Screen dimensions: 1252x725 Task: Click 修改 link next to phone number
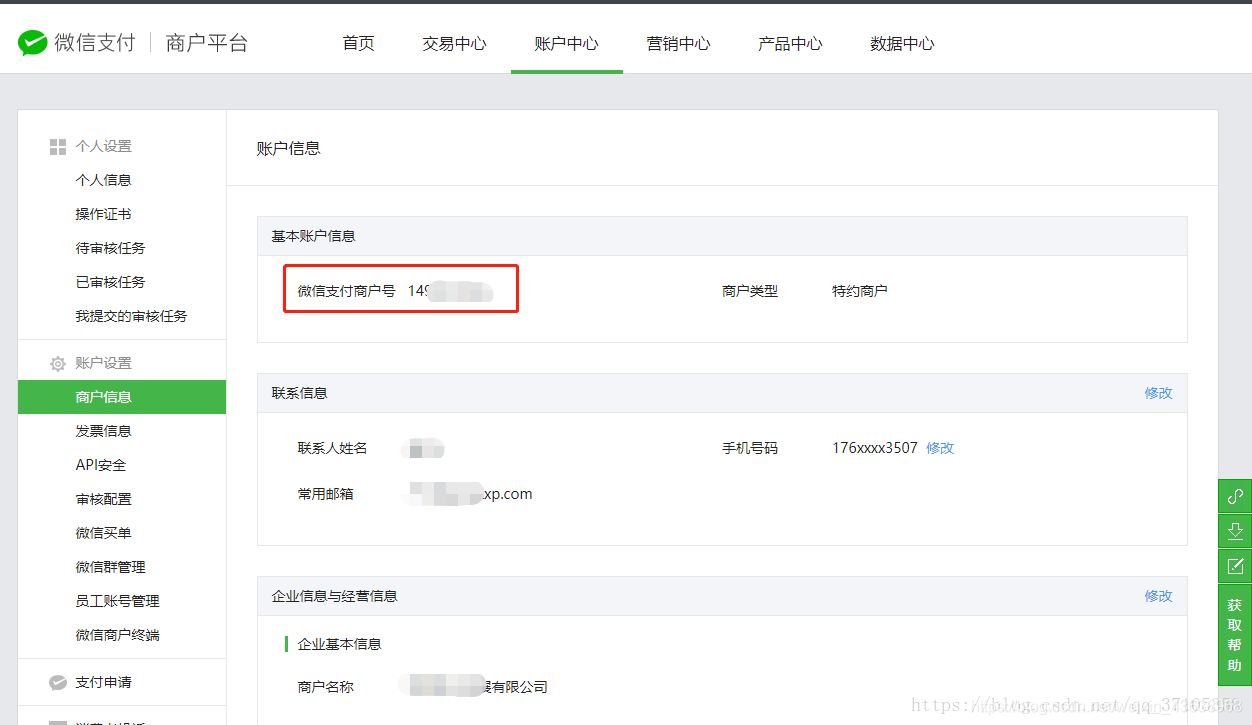click(940, 448)
